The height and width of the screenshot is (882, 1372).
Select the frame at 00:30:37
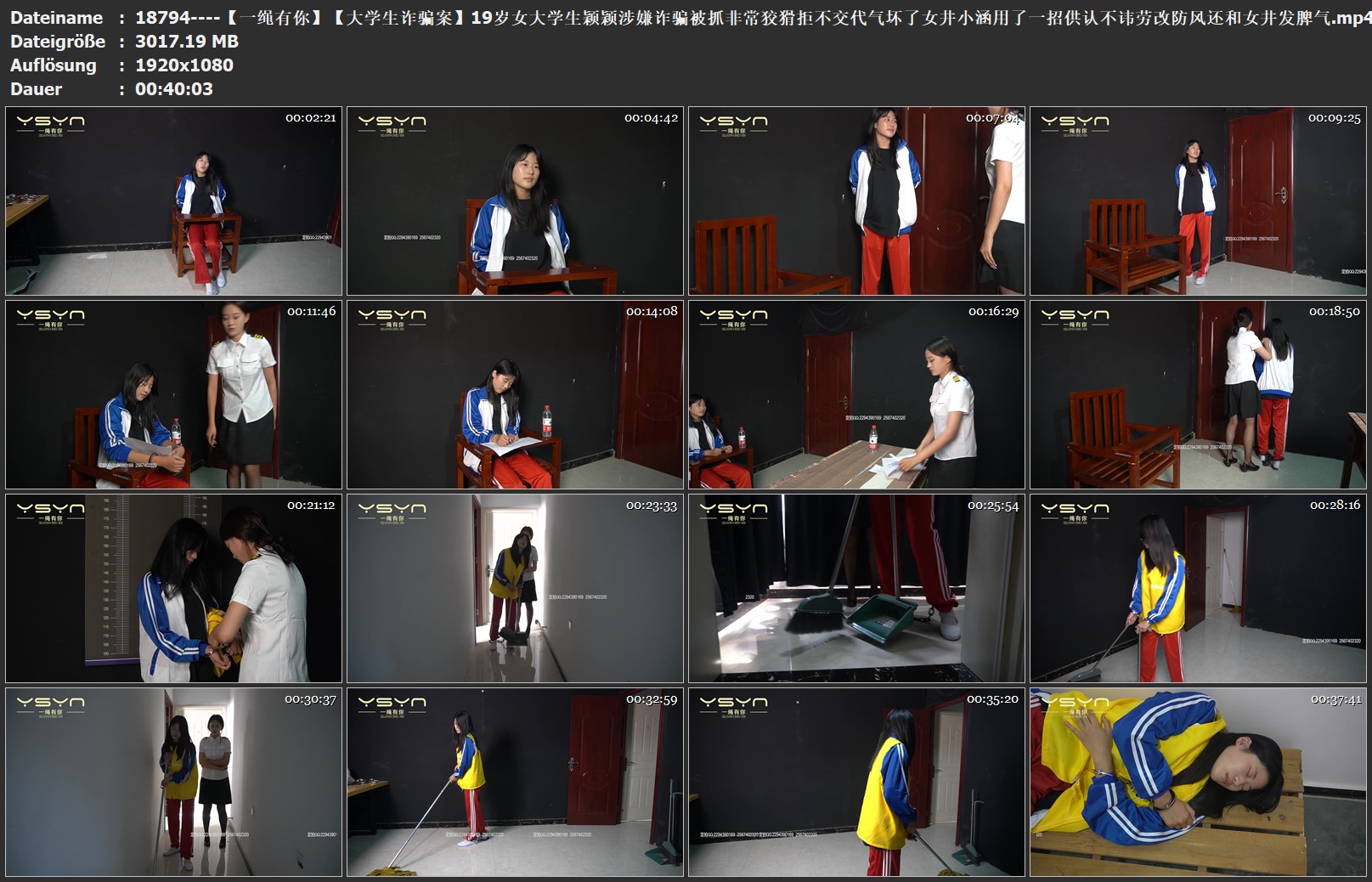(x=173, y=782)
